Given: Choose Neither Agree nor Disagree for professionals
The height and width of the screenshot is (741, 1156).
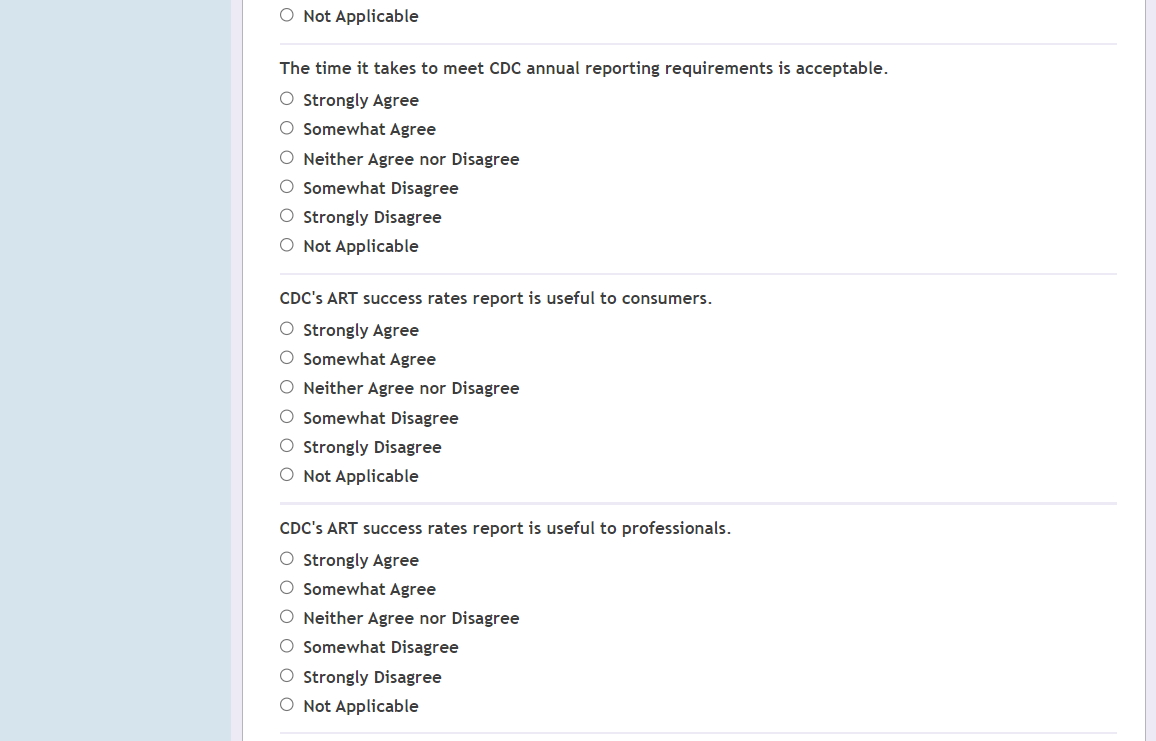Looking at the screenshot, I should coord(287,617).
